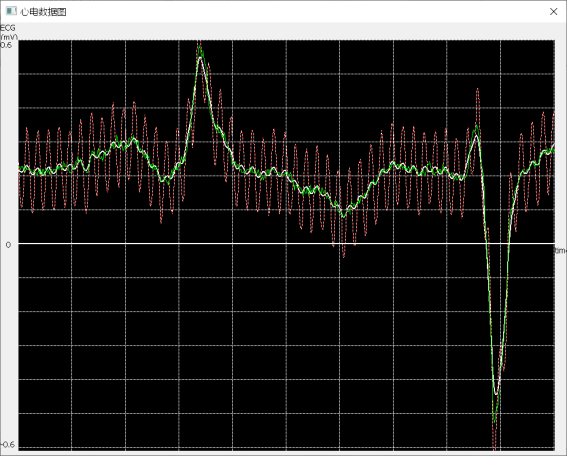Click the red dotted trough crossing below zero line
Screen dimensions: 567x457
coord(344,255)
